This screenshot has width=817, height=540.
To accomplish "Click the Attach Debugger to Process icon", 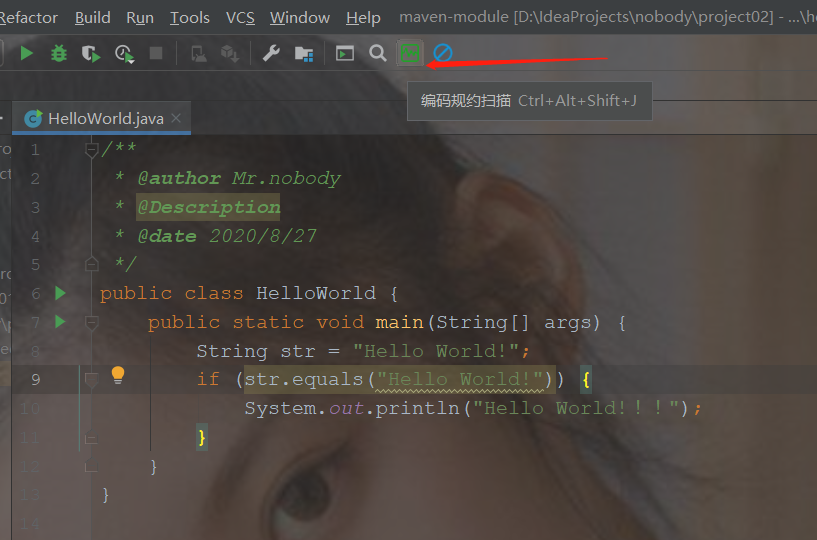I will pos(199,54).
